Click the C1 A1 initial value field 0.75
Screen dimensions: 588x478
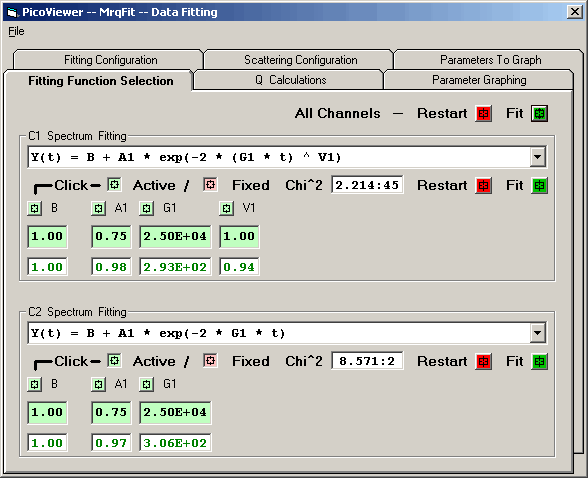pyautogui.click(x=111, y=237)
